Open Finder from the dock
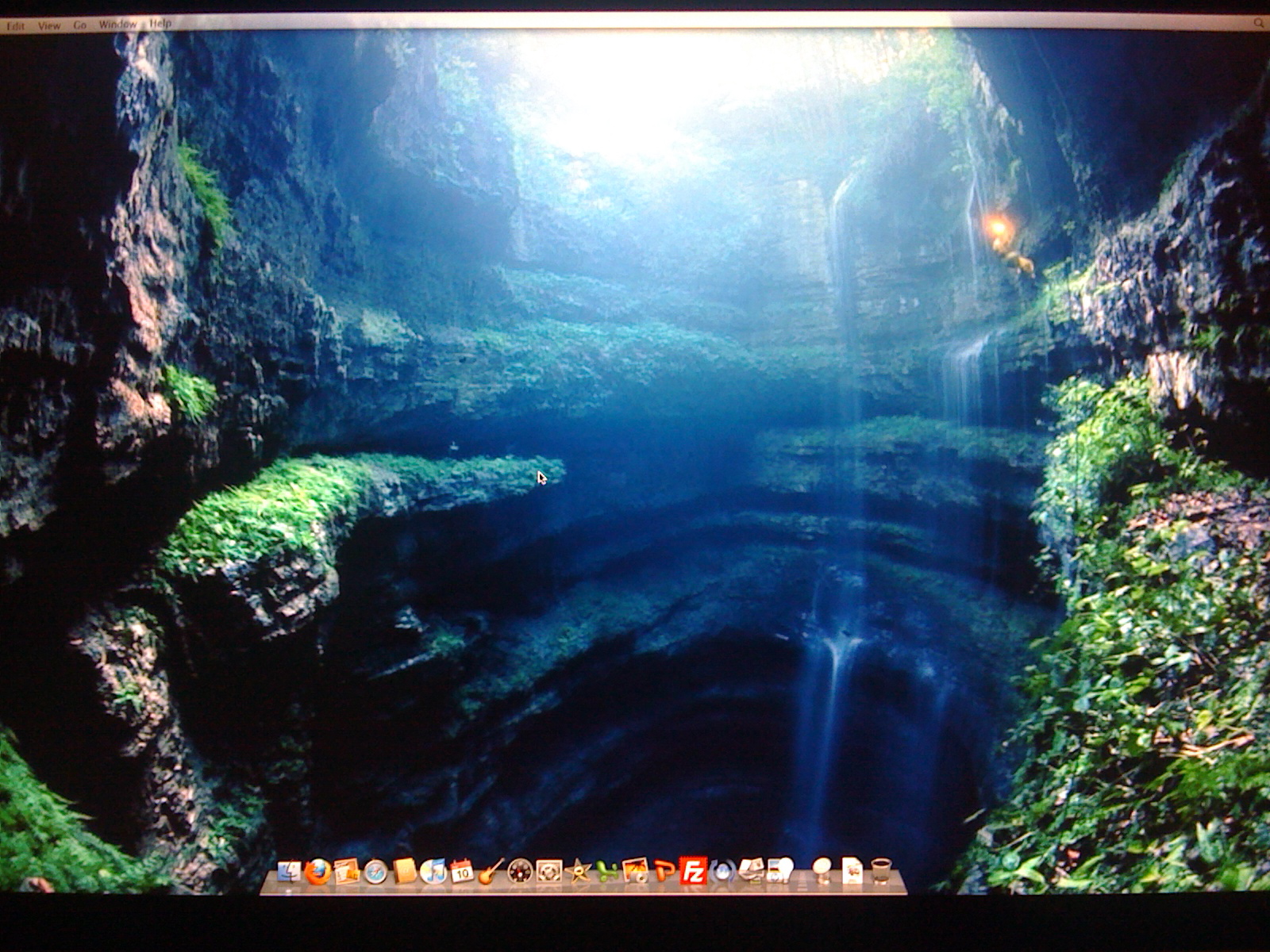This screenshot has width=1270, height=952. [289, 872]
